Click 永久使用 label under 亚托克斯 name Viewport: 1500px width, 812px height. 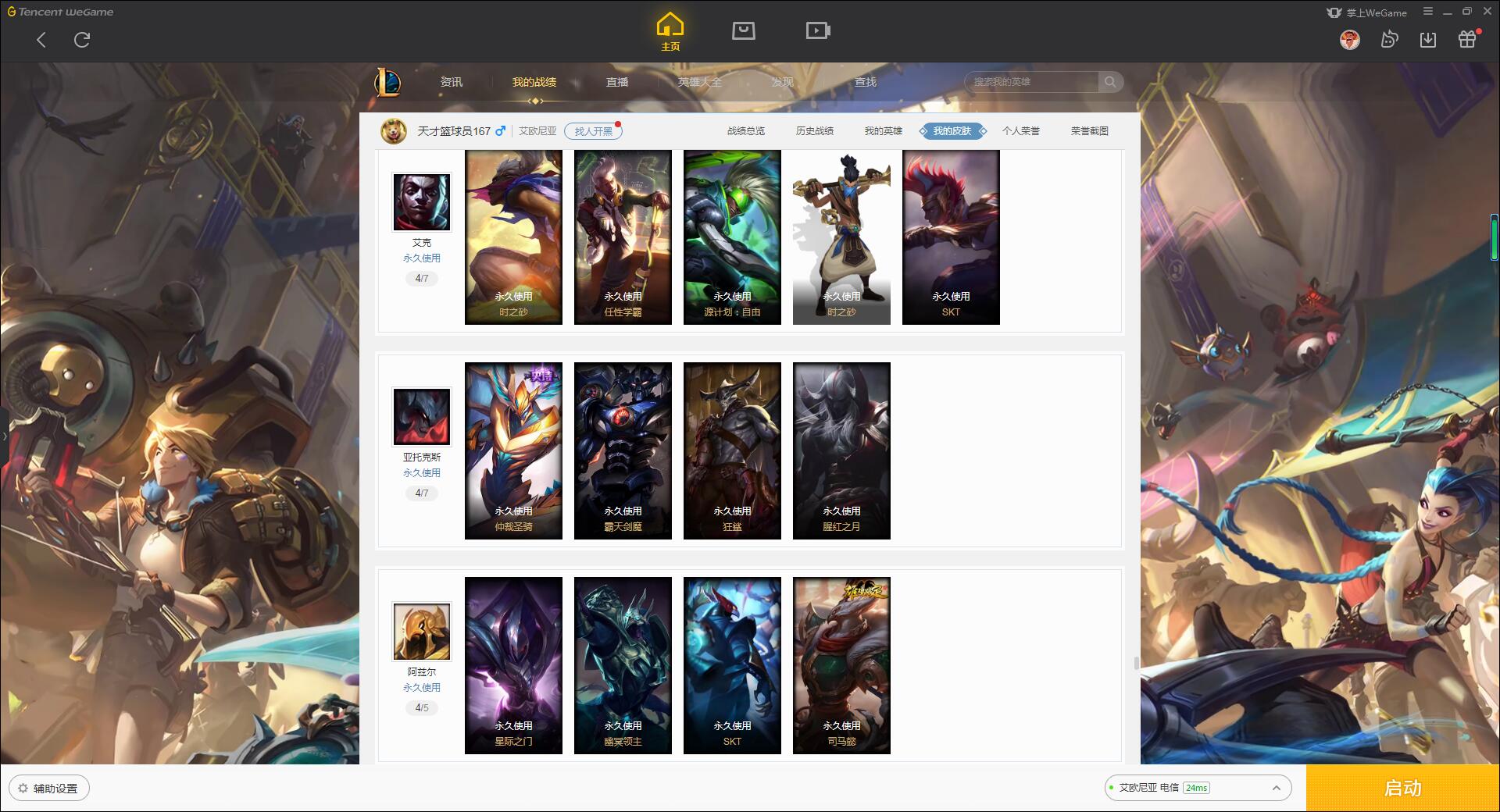[422, 473]
